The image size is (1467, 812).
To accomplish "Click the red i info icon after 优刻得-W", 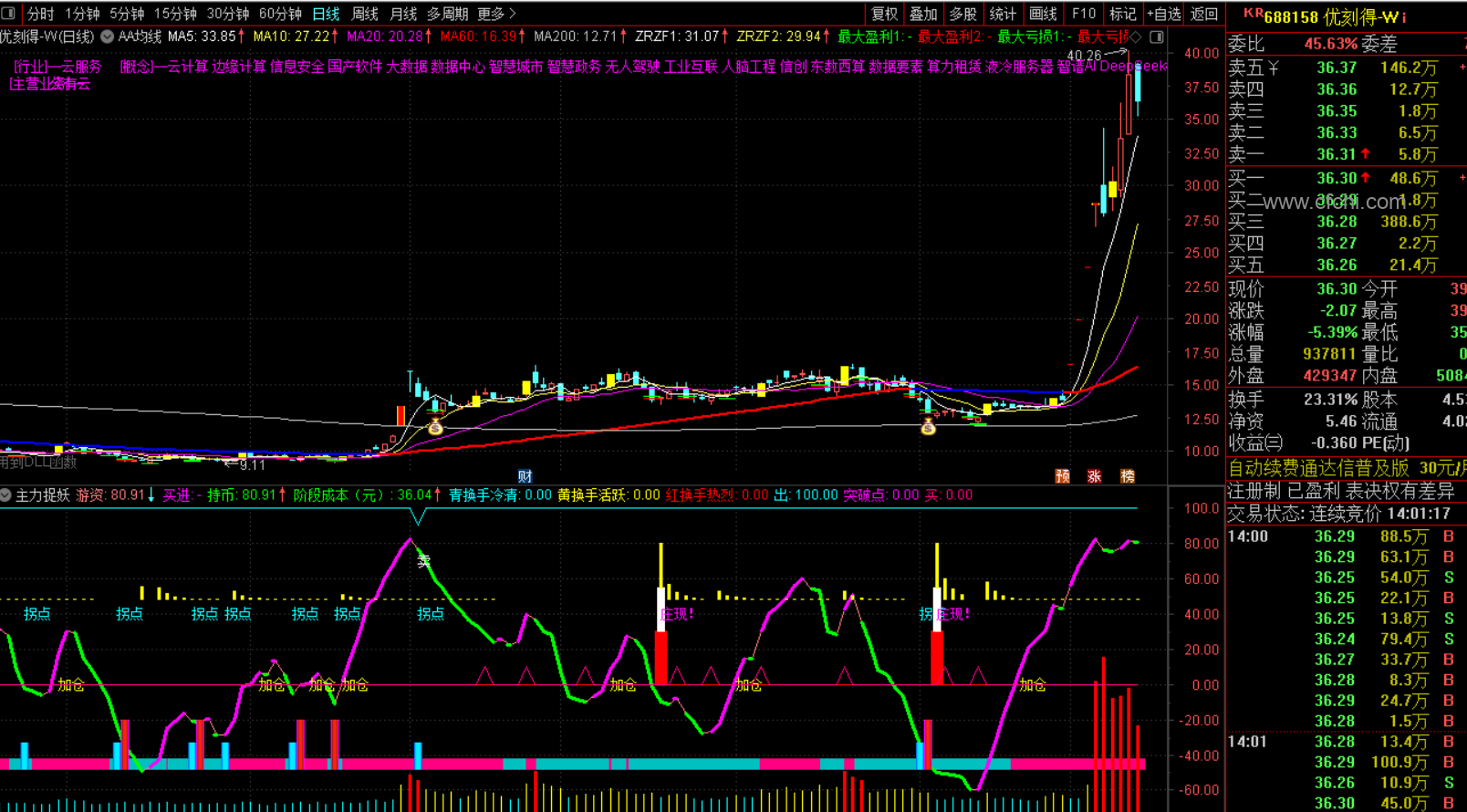I will coord(1403,16).
